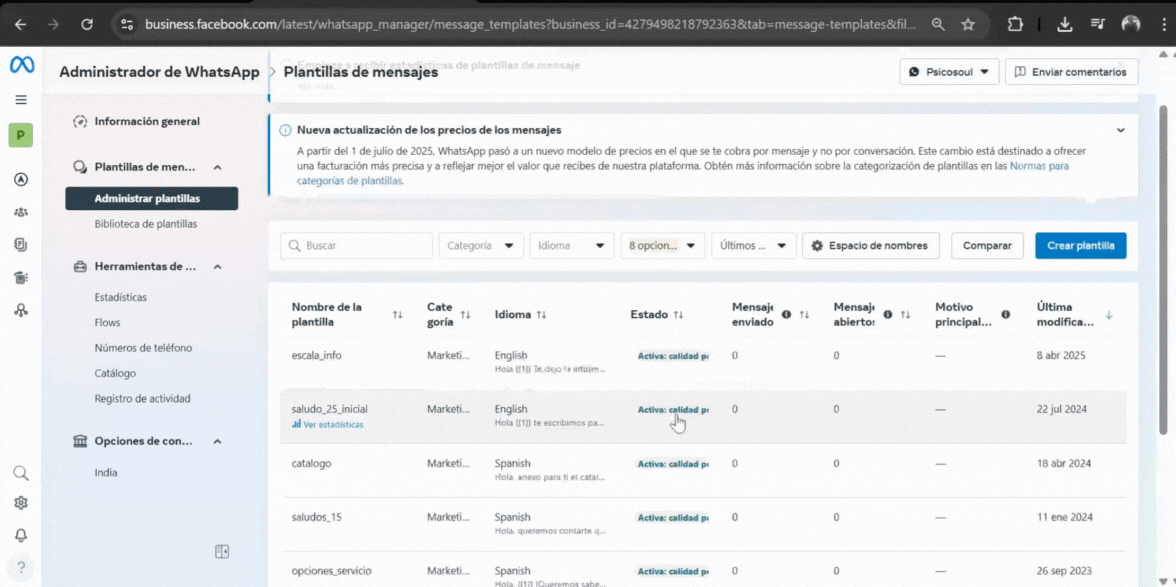Click the Buscar search field

356,245
